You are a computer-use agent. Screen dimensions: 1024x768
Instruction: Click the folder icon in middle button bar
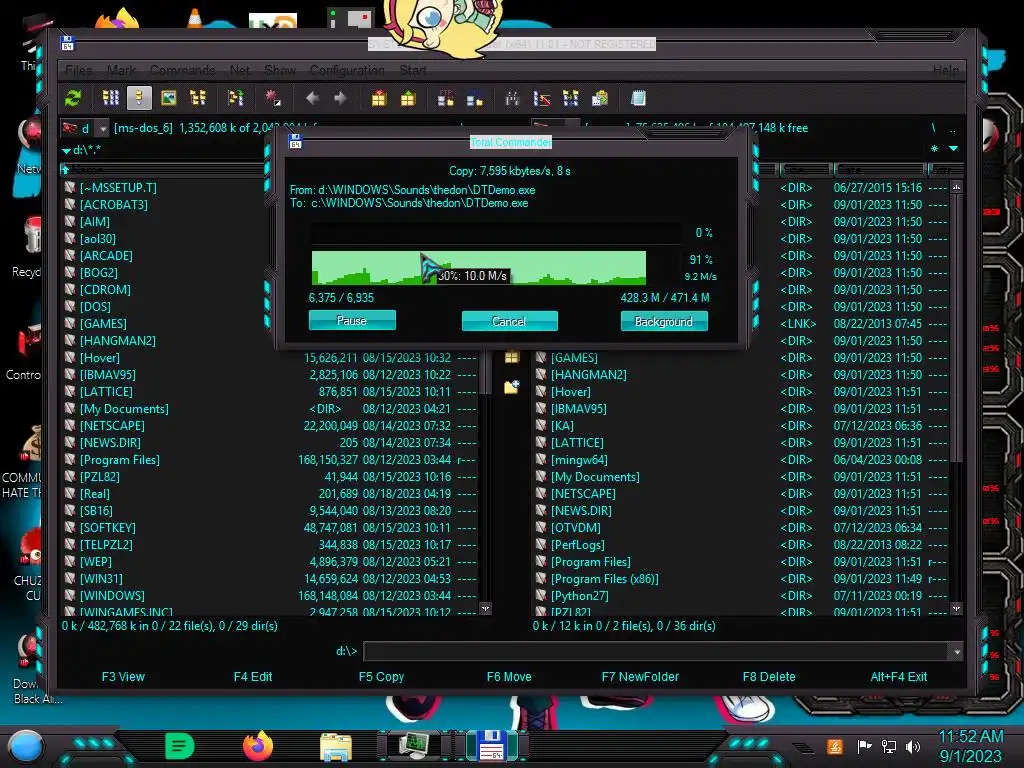[x=512, y=387]
